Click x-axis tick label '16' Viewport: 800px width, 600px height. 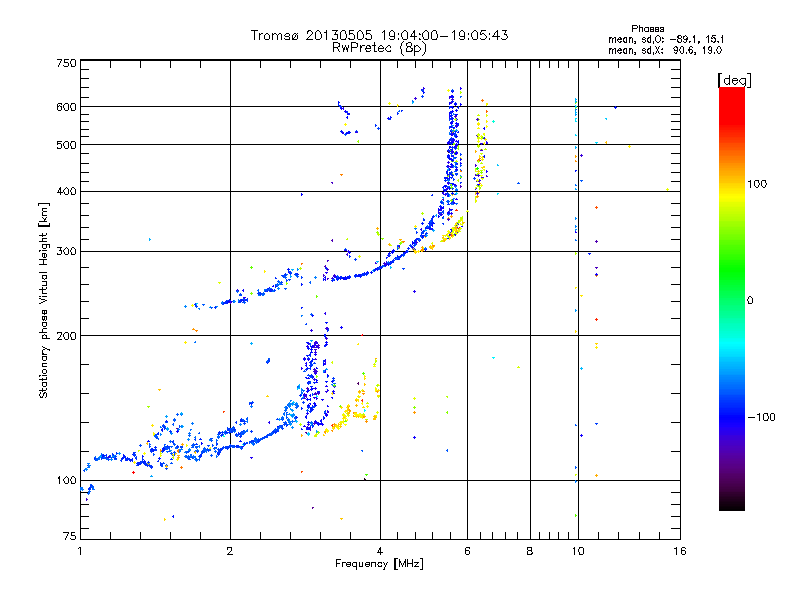(x=680, y=551)
